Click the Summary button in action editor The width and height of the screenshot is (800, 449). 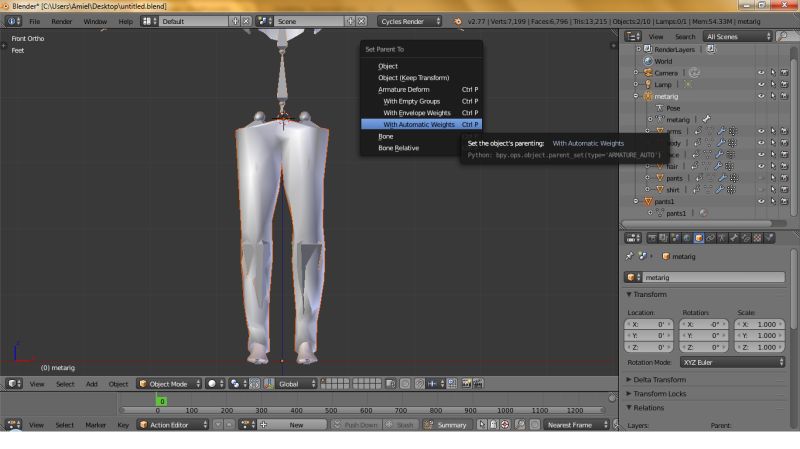pyautogui.click(x=446, y=425)
